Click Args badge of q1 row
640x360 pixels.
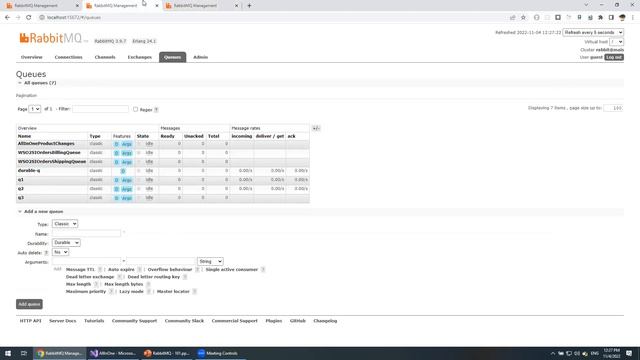coord(127,180)
